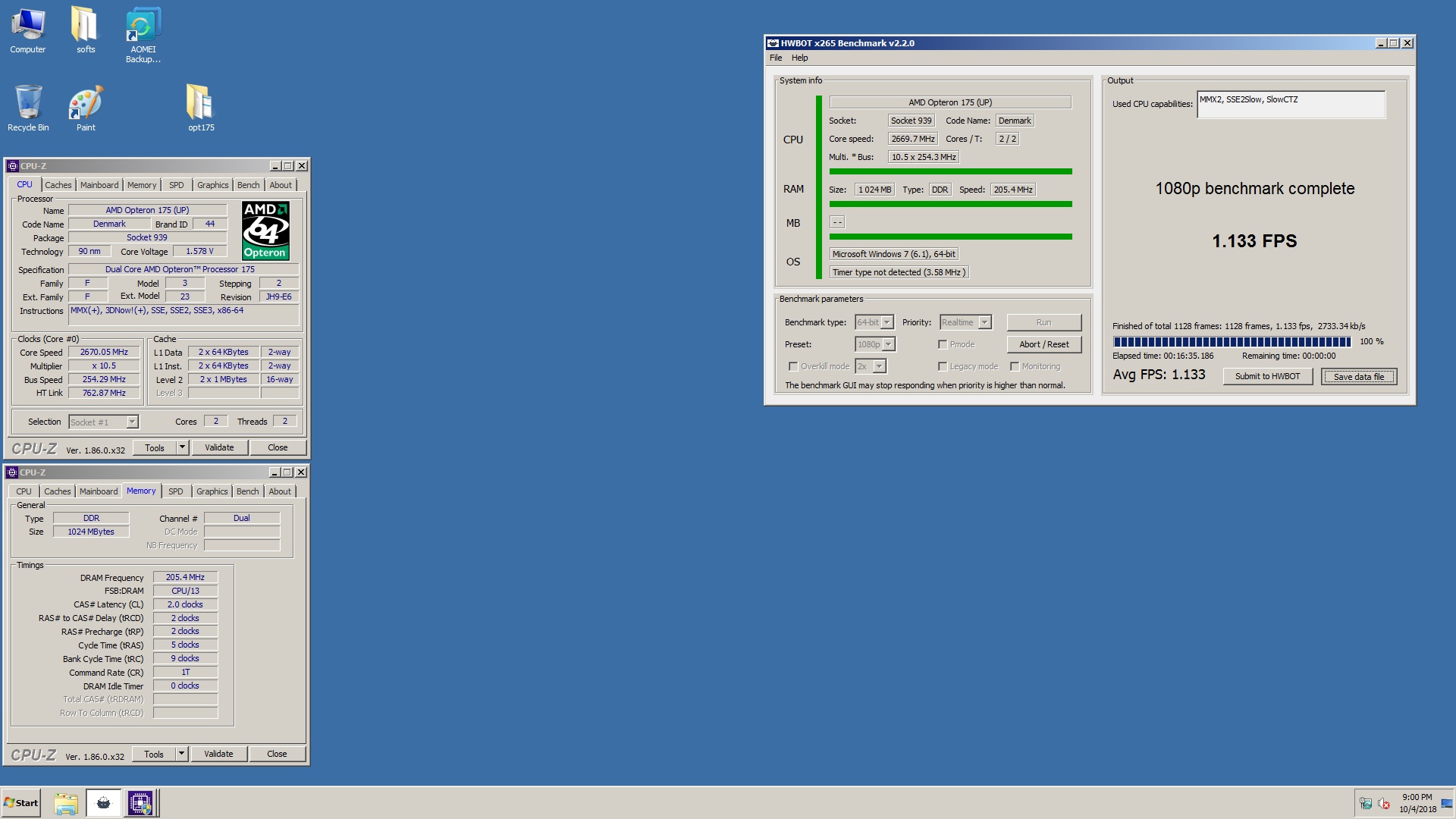Viewport: 1456px width, 819px height.
Task: Click the HWBOT x265 title bar icon
Action: pos(773,43)
